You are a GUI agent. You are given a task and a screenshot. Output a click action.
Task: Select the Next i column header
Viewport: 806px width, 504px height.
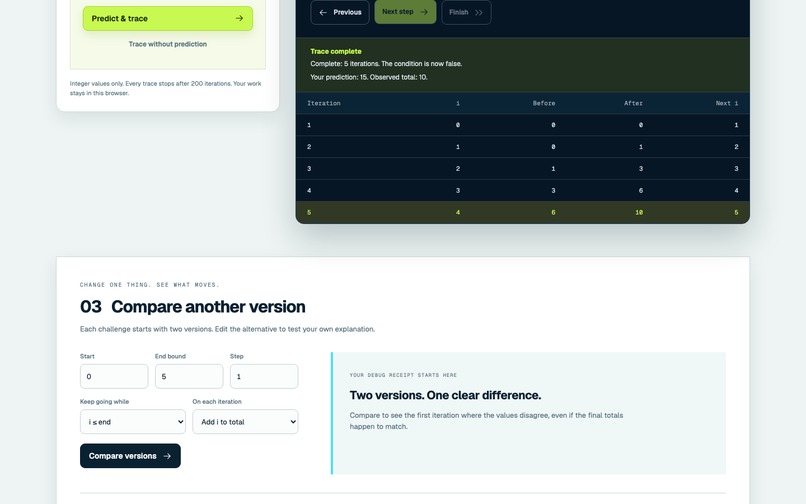point(727,103)
